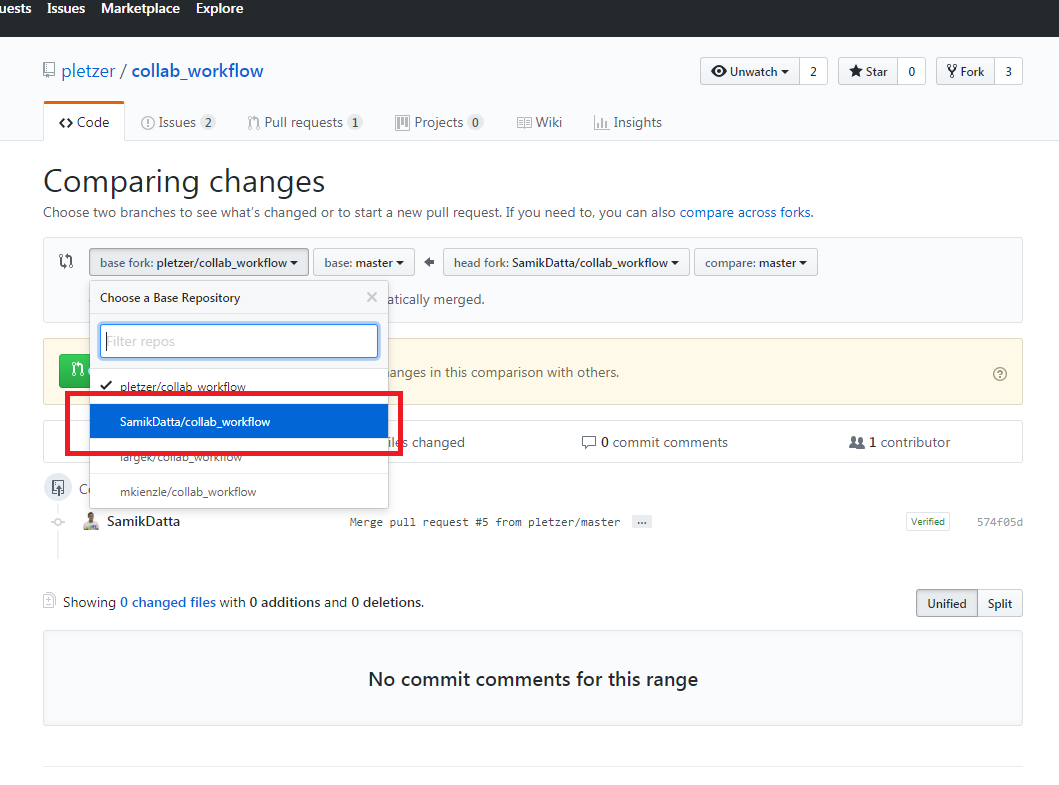Click the green pull request button icon
The width and height of the screenshot is (1059, 785).
(77, 370)
